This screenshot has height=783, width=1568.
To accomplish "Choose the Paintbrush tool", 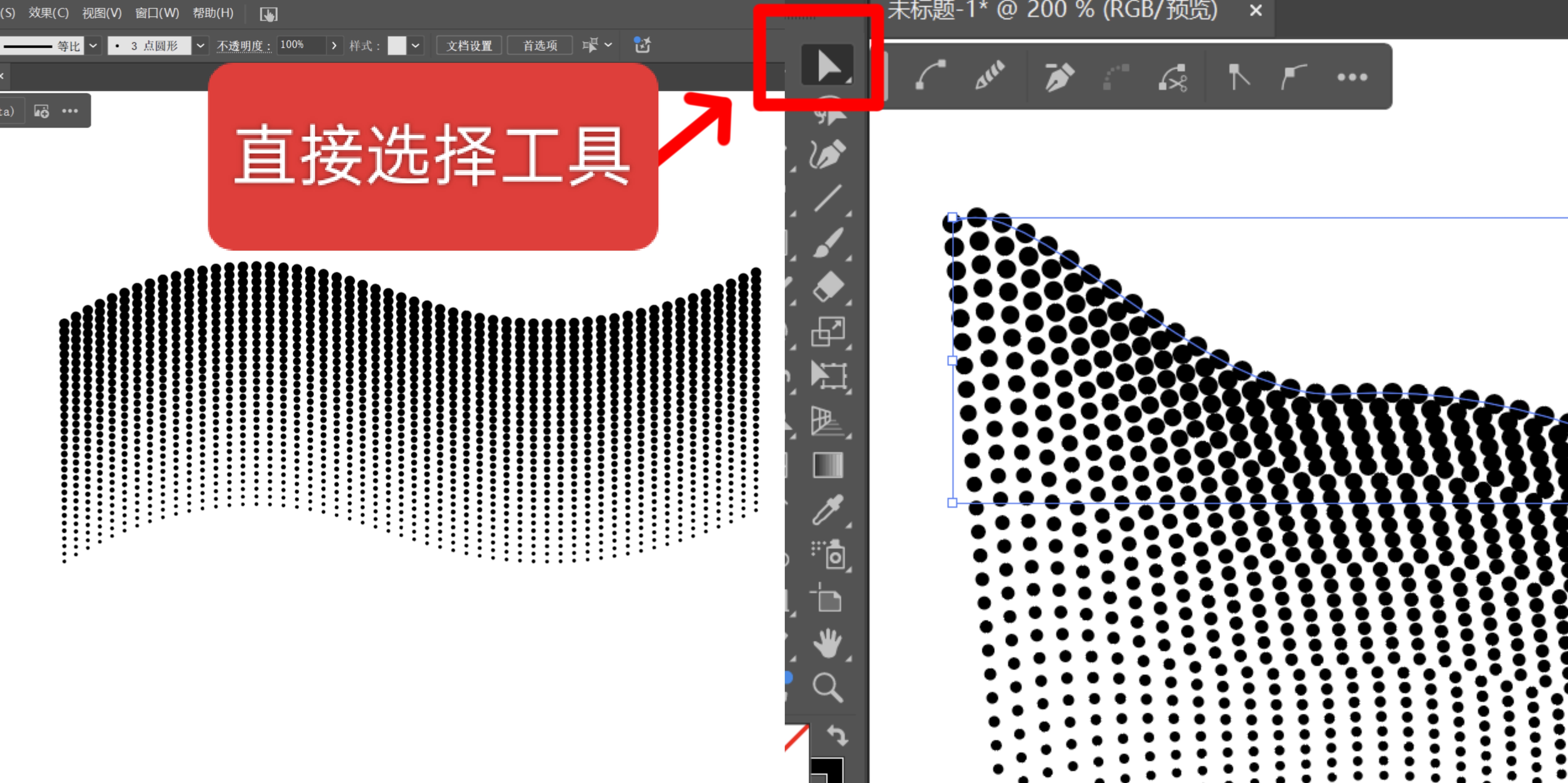I will tap(828, 243).
